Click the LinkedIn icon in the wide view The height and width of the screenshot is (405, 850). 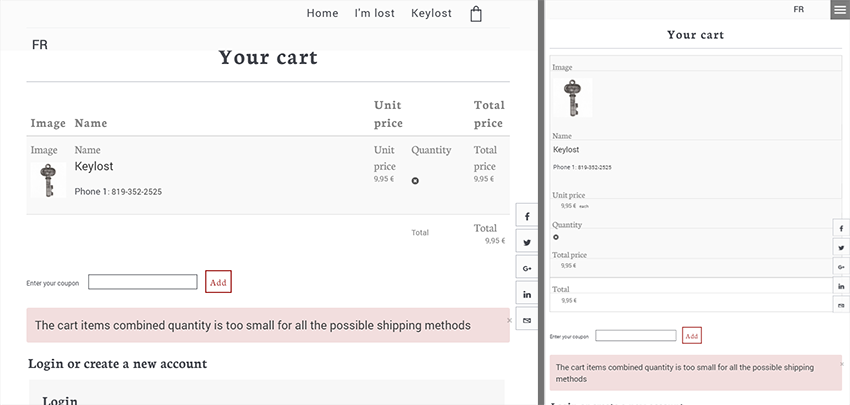pos(527,294)
